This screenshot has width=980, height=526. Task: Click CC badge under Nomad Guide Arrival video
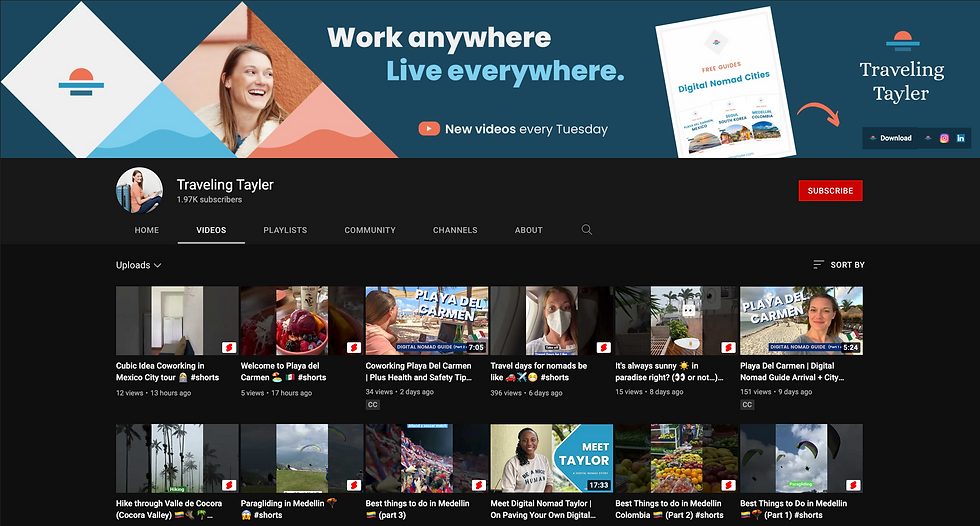(747, 405)
